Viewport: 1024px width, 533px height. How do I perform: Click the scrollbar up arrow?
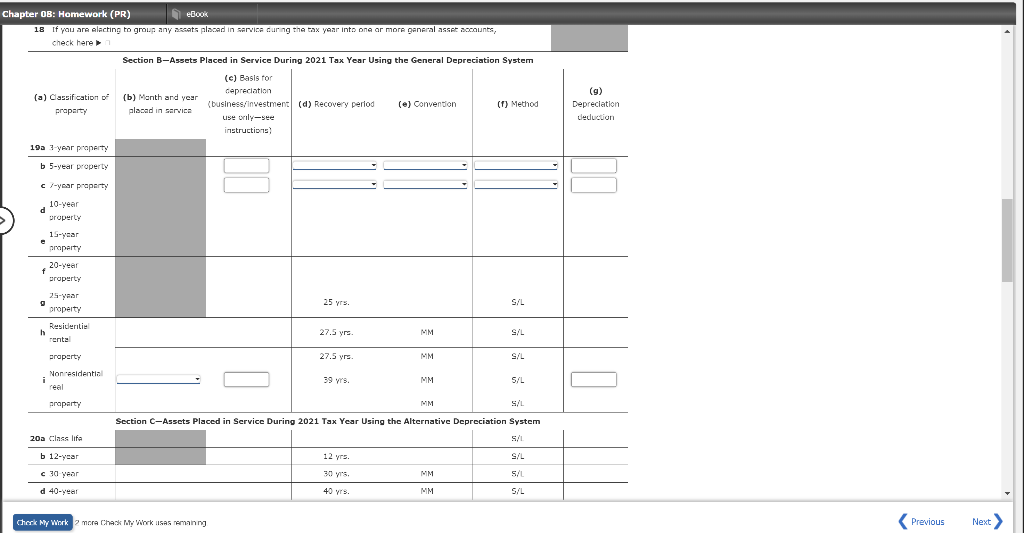click(1007, 31)
